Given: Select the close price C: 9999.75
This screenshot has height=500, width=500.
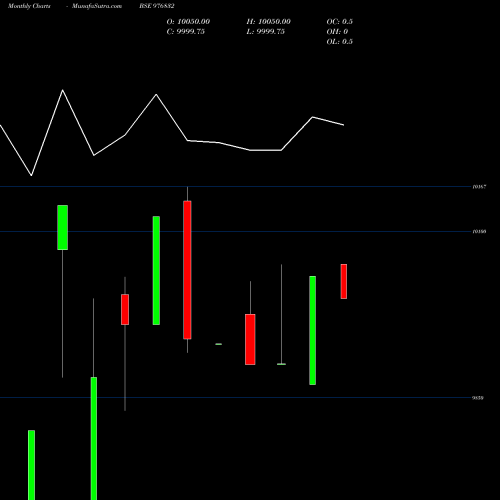Looking at the screenshot, I should pos(186,32).
